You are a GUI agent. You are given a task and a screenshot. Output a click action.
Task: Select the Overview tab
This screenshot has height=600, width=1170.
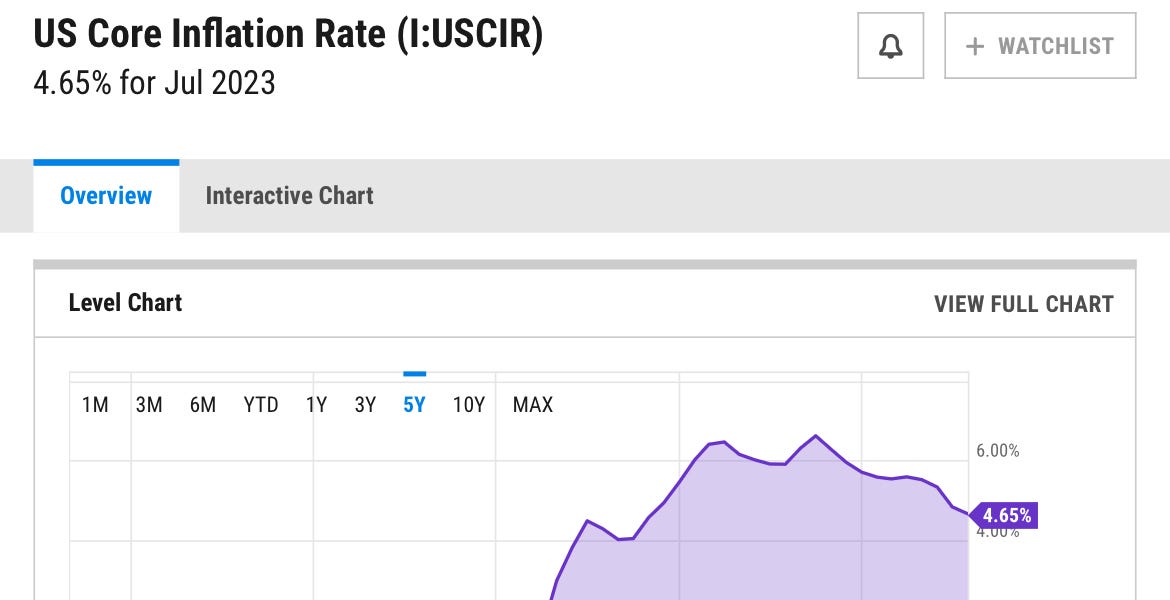click(106, 195)
